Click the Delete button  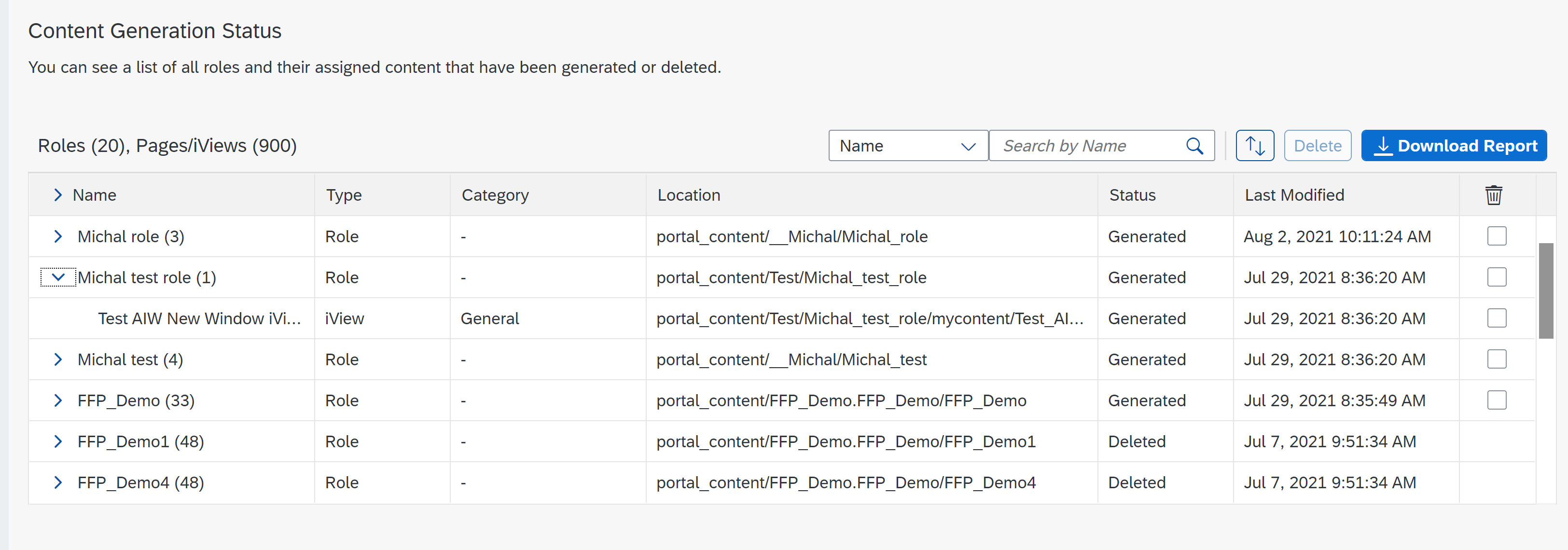pyautogui.click(x=1317, y=146)
